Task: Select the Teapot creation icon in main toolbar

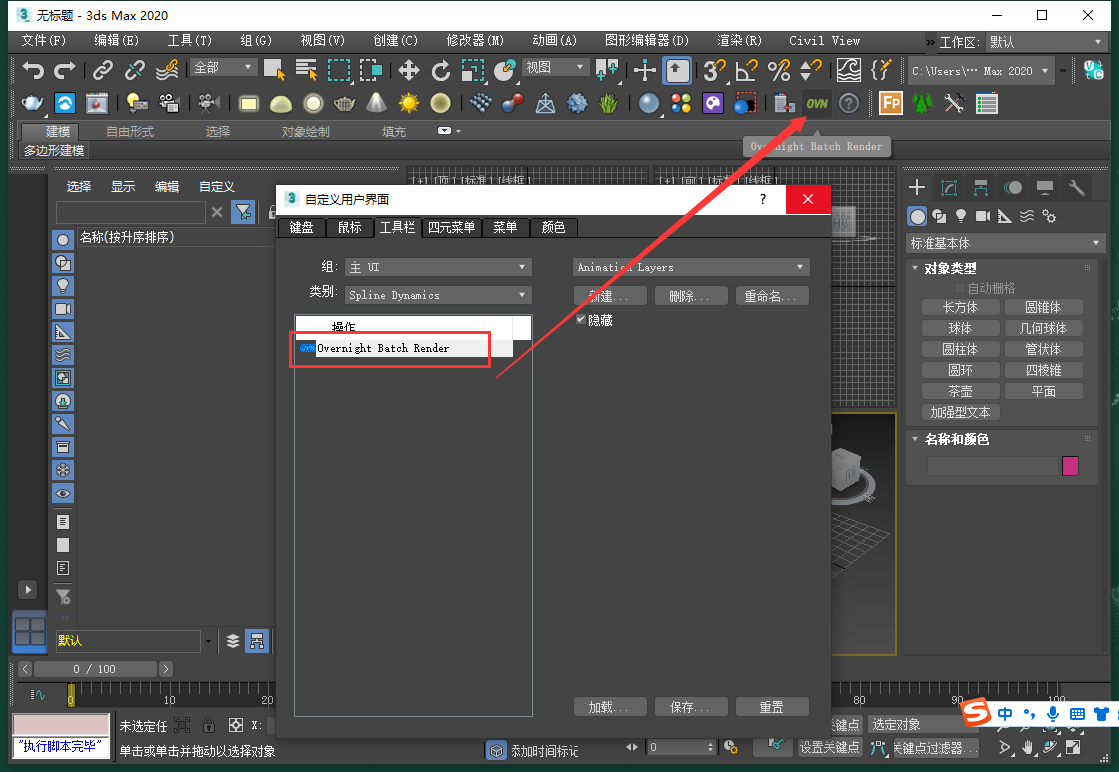Action: [x=344, y=103]
